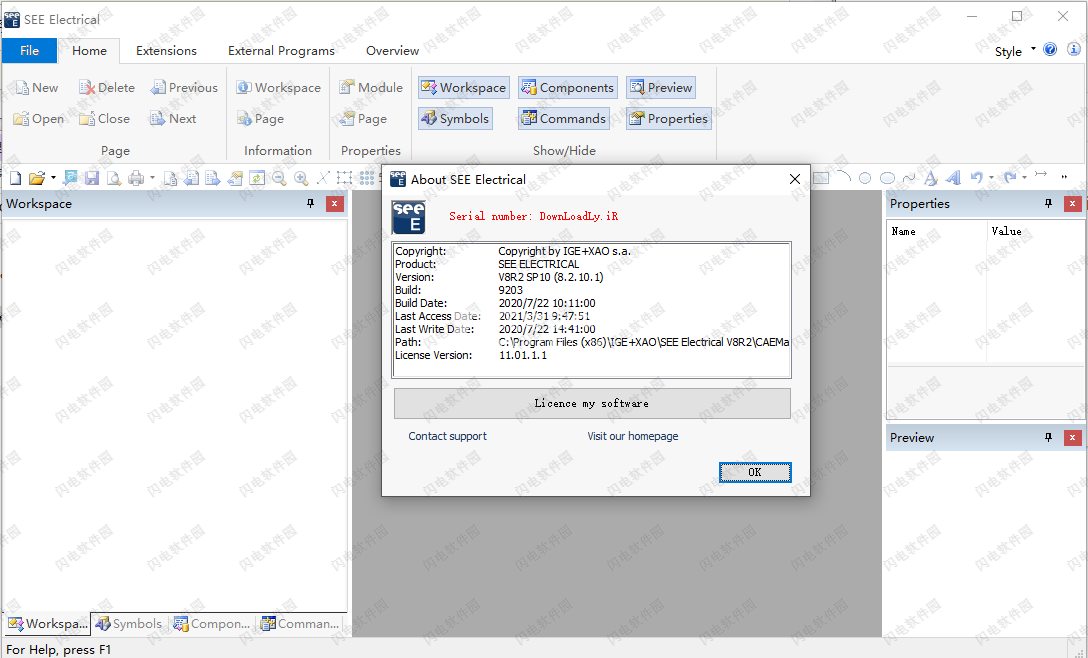Click the redo arrow icon

pos(1010,178)
